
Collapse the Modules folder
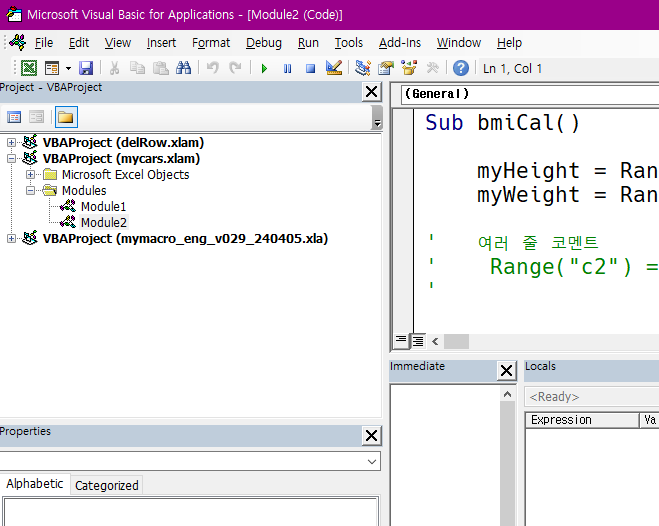coord(30,190)
